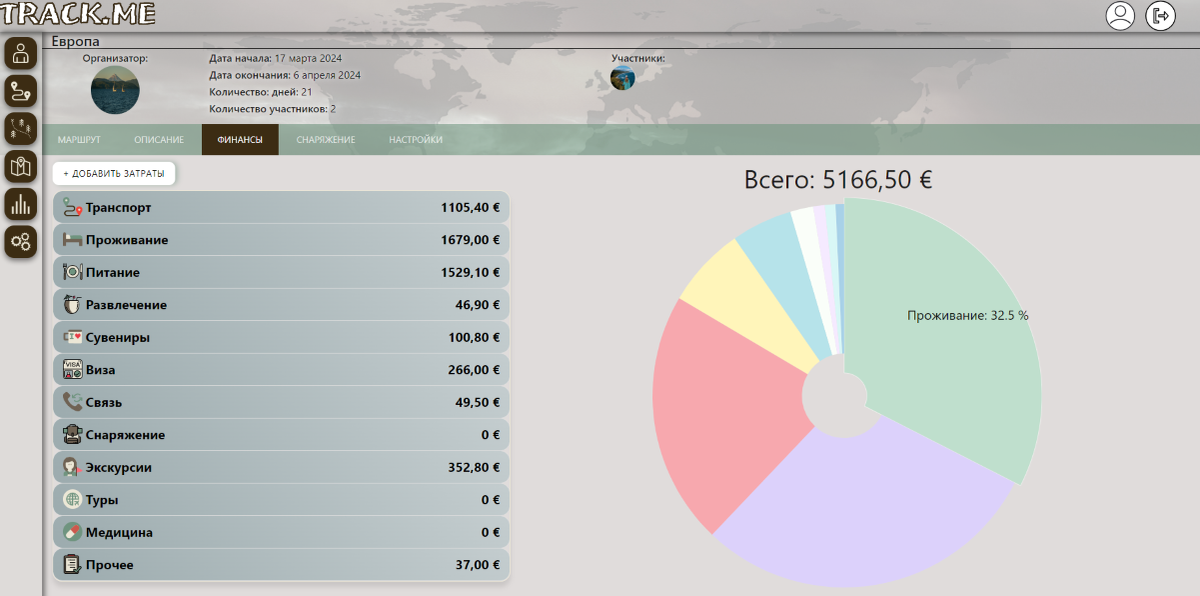The width and height of the screenshot is (1200, 596).
Task: Open the routes sidebar icon
Action: 20,91
